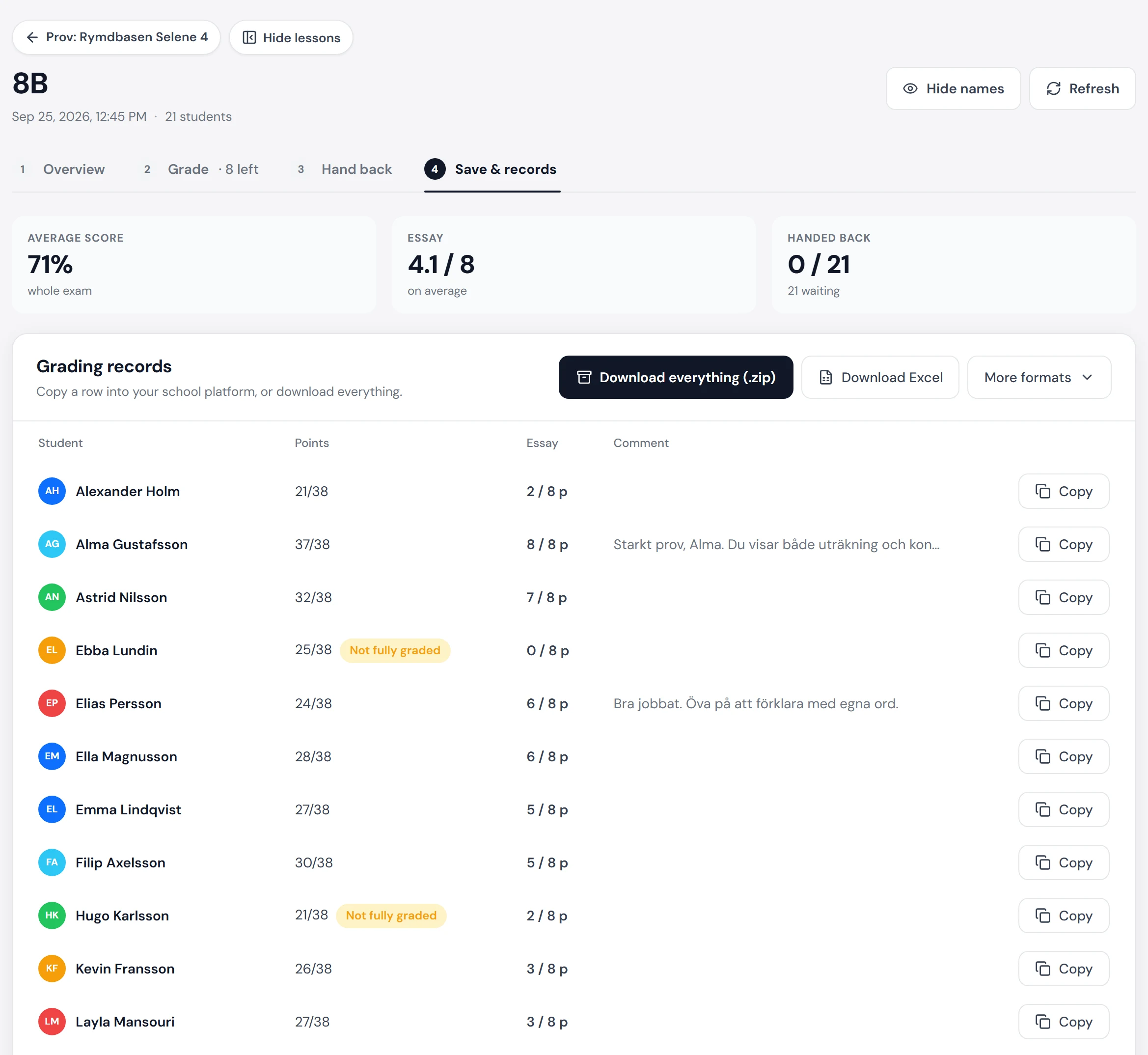The image size is (1148, 1055).
Task: Click the Essay 4.1 / 8 card
Action: click(574, 264)
